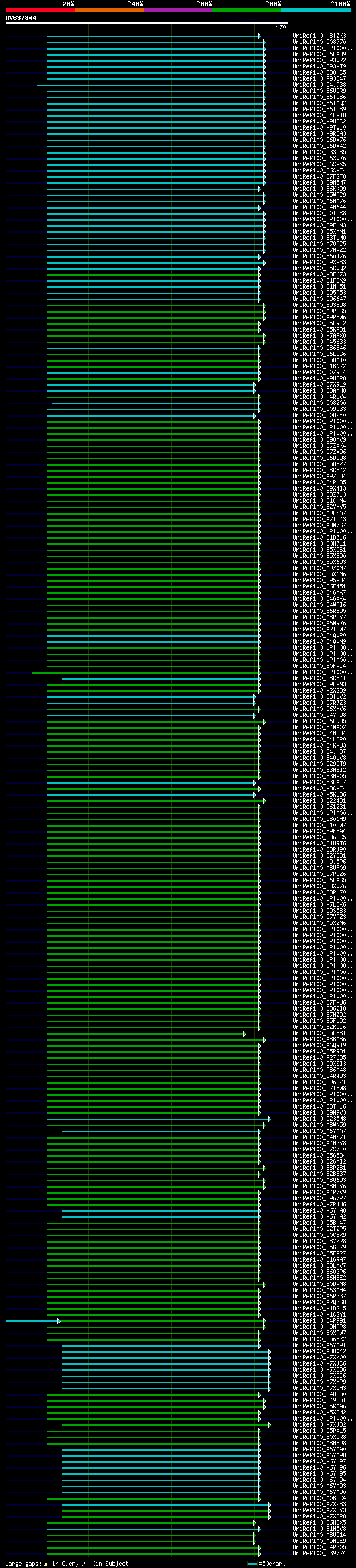Select UniRef100_O22431 entry
The image size is (356, 1568).
[319, 801]
